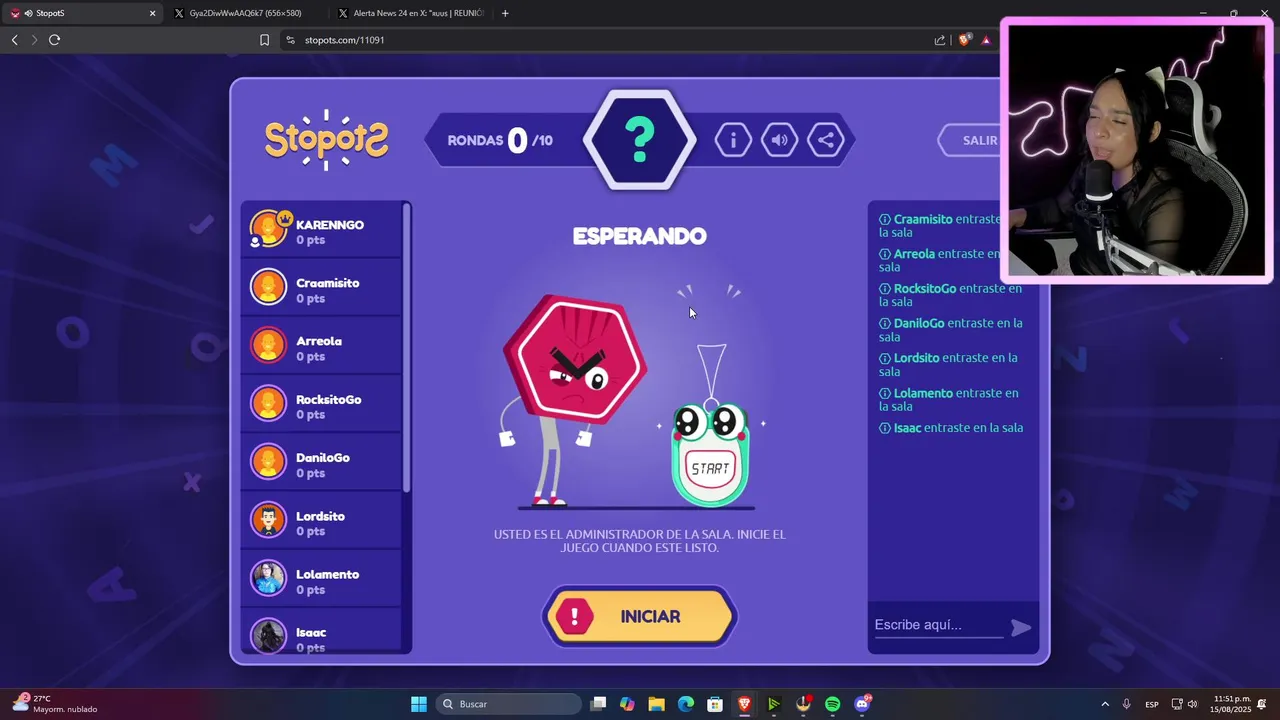This screenshot has height=720, width=1280.
Task: Go forward in browser history
Action: [34, 40]
